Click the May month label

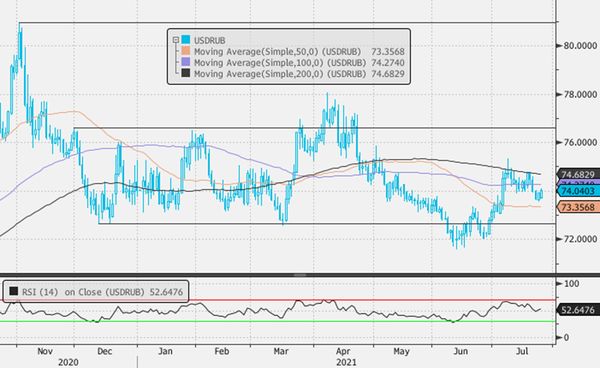pos(401,351)
